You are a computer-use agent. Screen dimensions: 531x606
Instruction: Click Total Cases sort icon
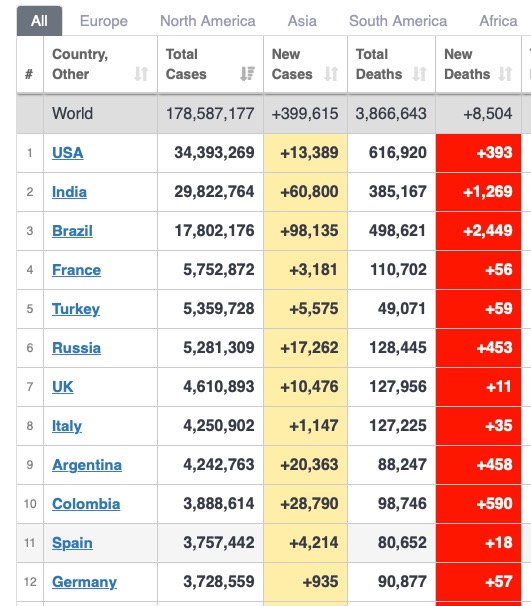pos(247,74)
